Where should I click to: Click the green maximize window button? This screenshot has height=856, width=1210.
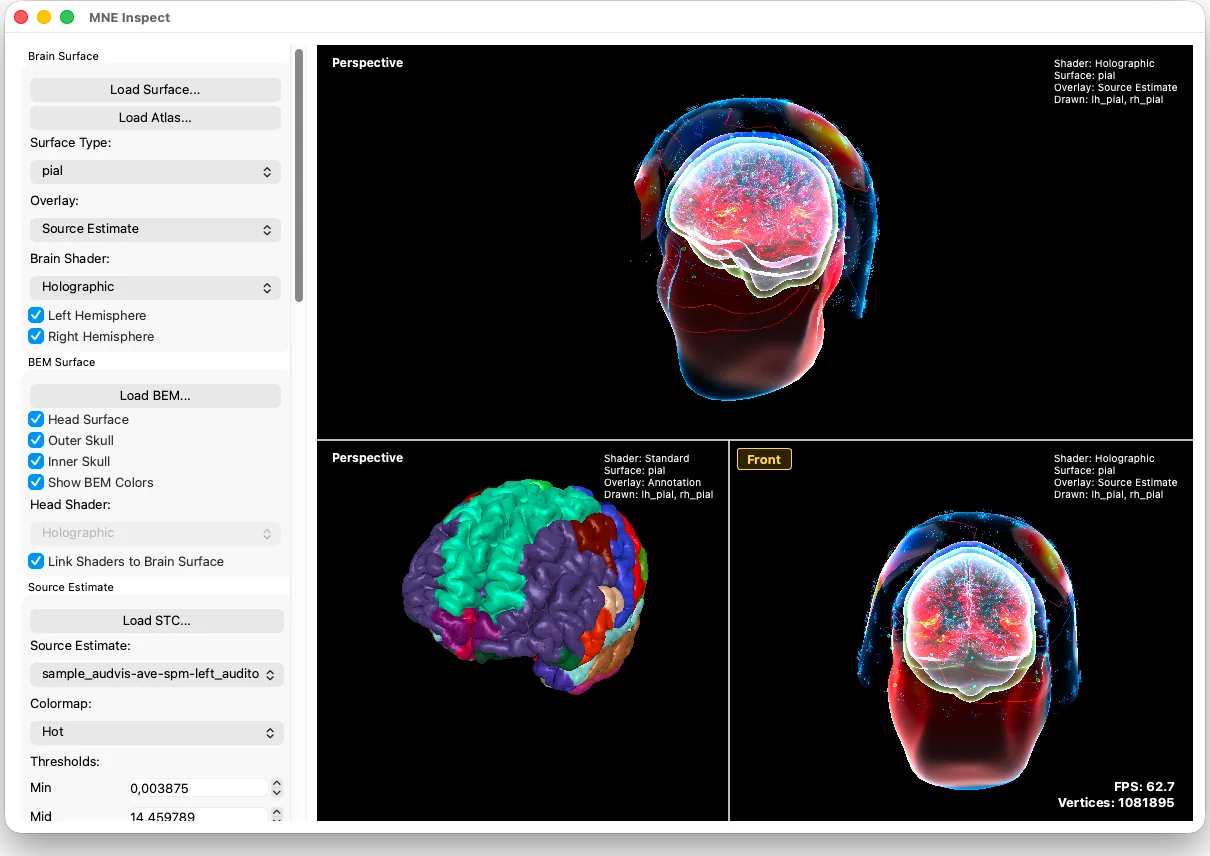(67, 17)
